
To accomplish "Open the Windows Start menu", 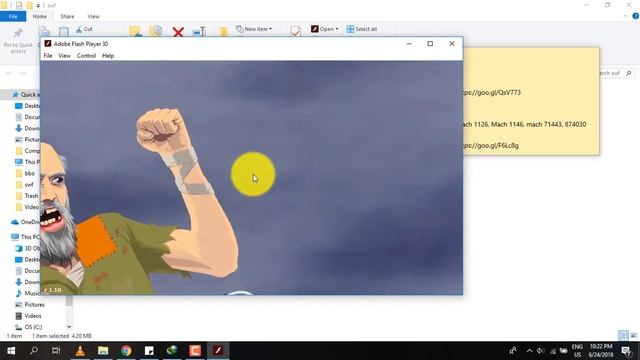I will 11,351.
